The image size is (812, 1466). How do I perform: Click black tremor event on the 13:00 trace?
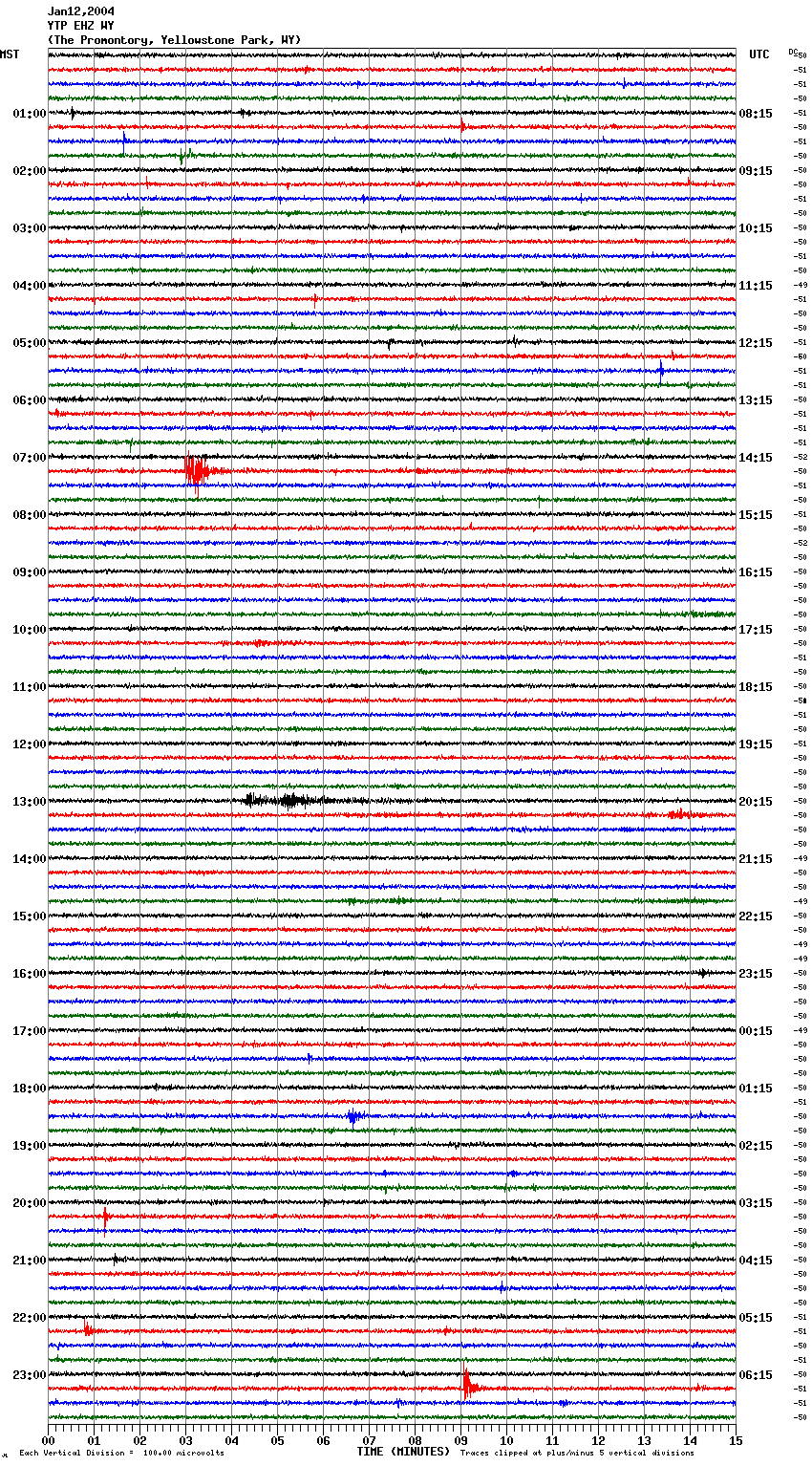[x=287, y=801]
